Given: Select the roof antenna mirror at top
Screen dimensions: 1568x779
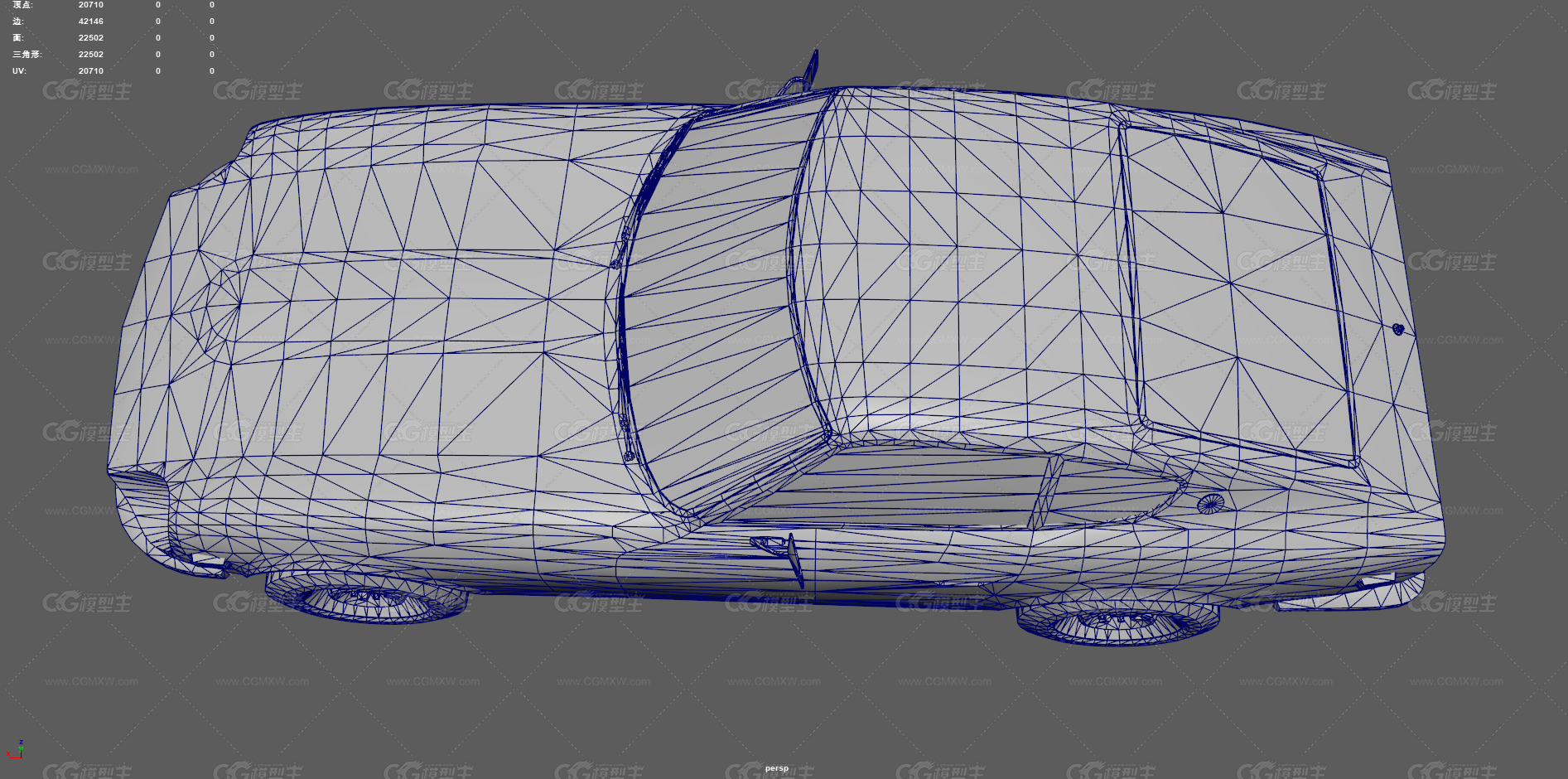Looking at the screenshot, I should pyautogui.click(x=800, y=73).
